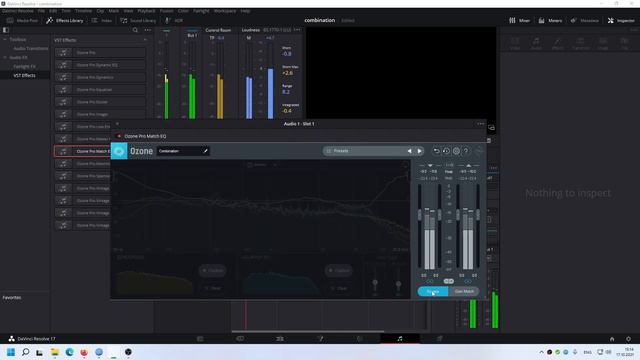The height and width of the screenshot is (360, 640).
Task: Collapse the Toolbox tree section
Action: (5, 40)
